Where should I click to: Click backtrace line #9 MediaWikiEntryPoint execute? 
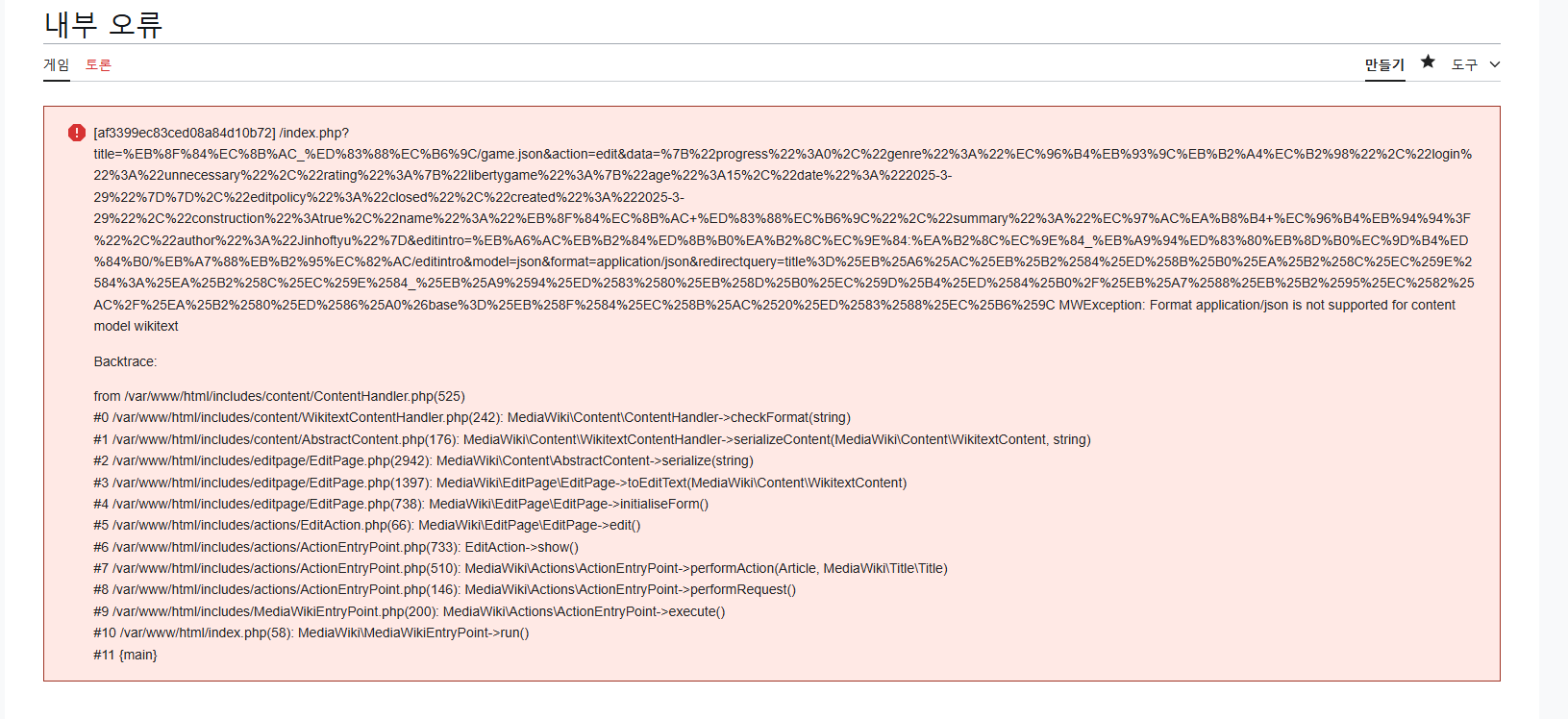tap(409, 611)
